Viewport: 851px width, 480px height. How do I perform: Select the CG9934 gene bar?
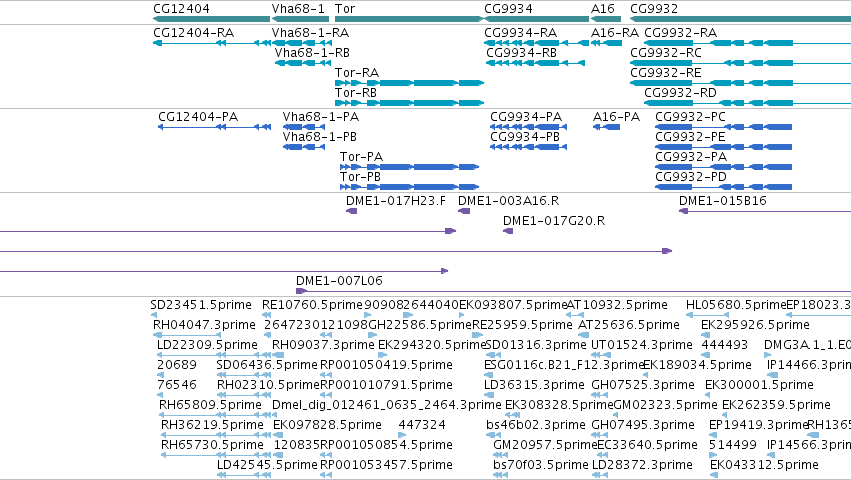tap(537, 19)
